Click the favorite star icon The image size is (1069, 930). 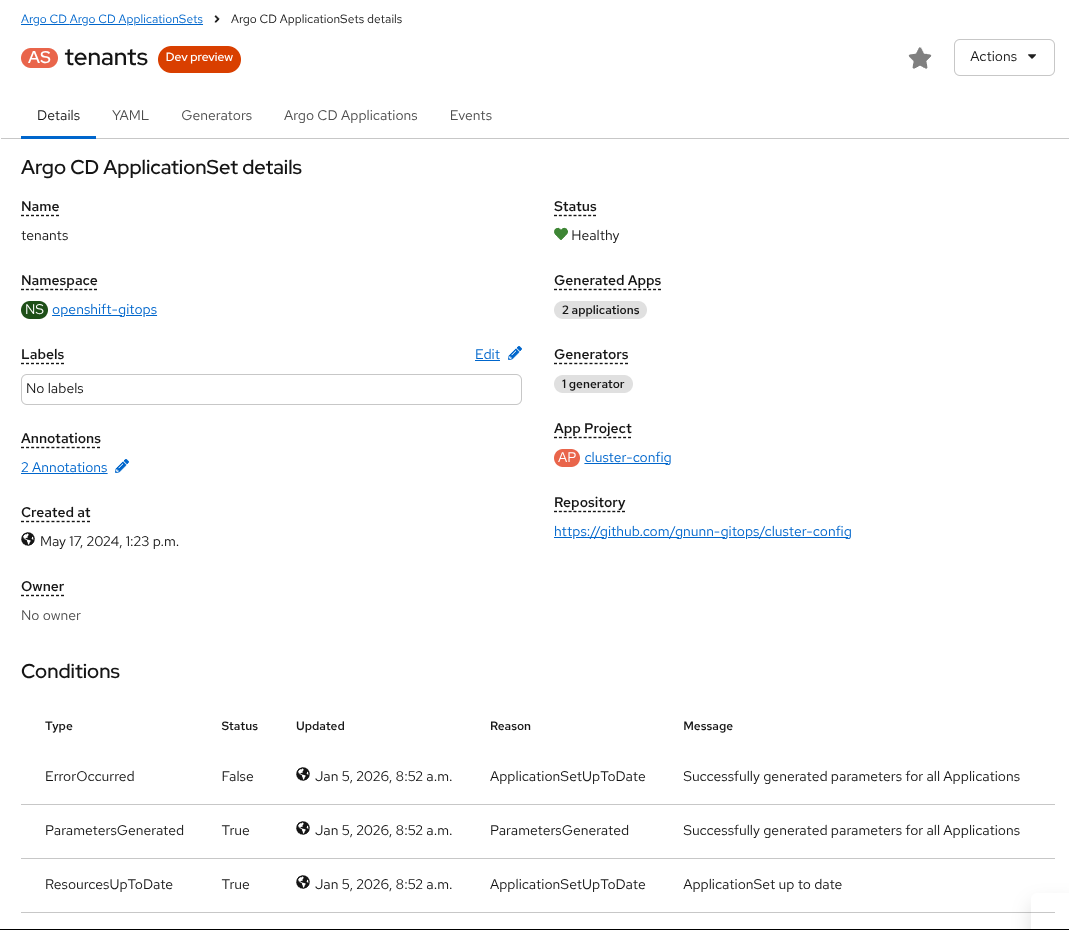[919, 58]
